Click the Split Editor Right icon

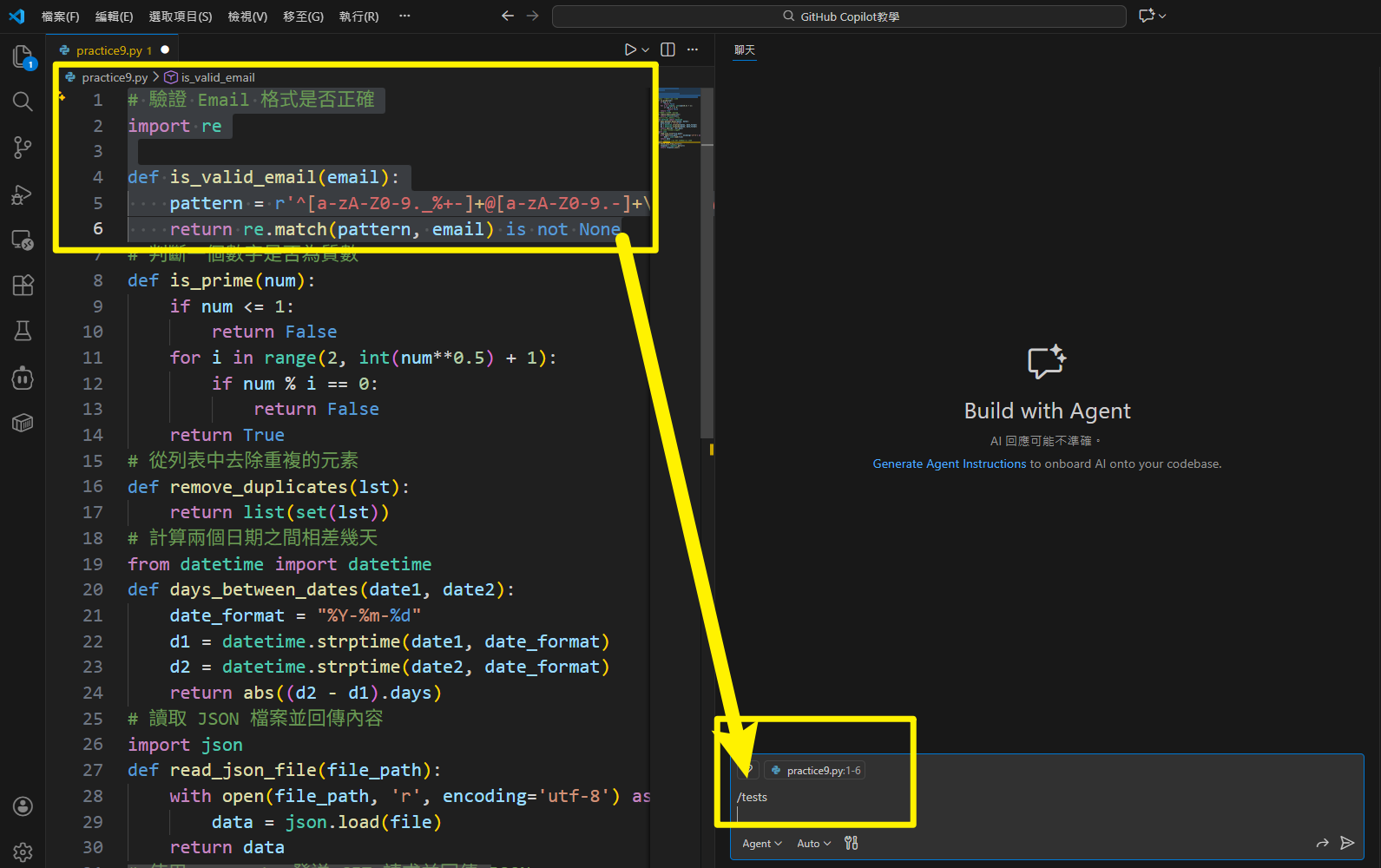pyautogui.click(x=667, y=49)
